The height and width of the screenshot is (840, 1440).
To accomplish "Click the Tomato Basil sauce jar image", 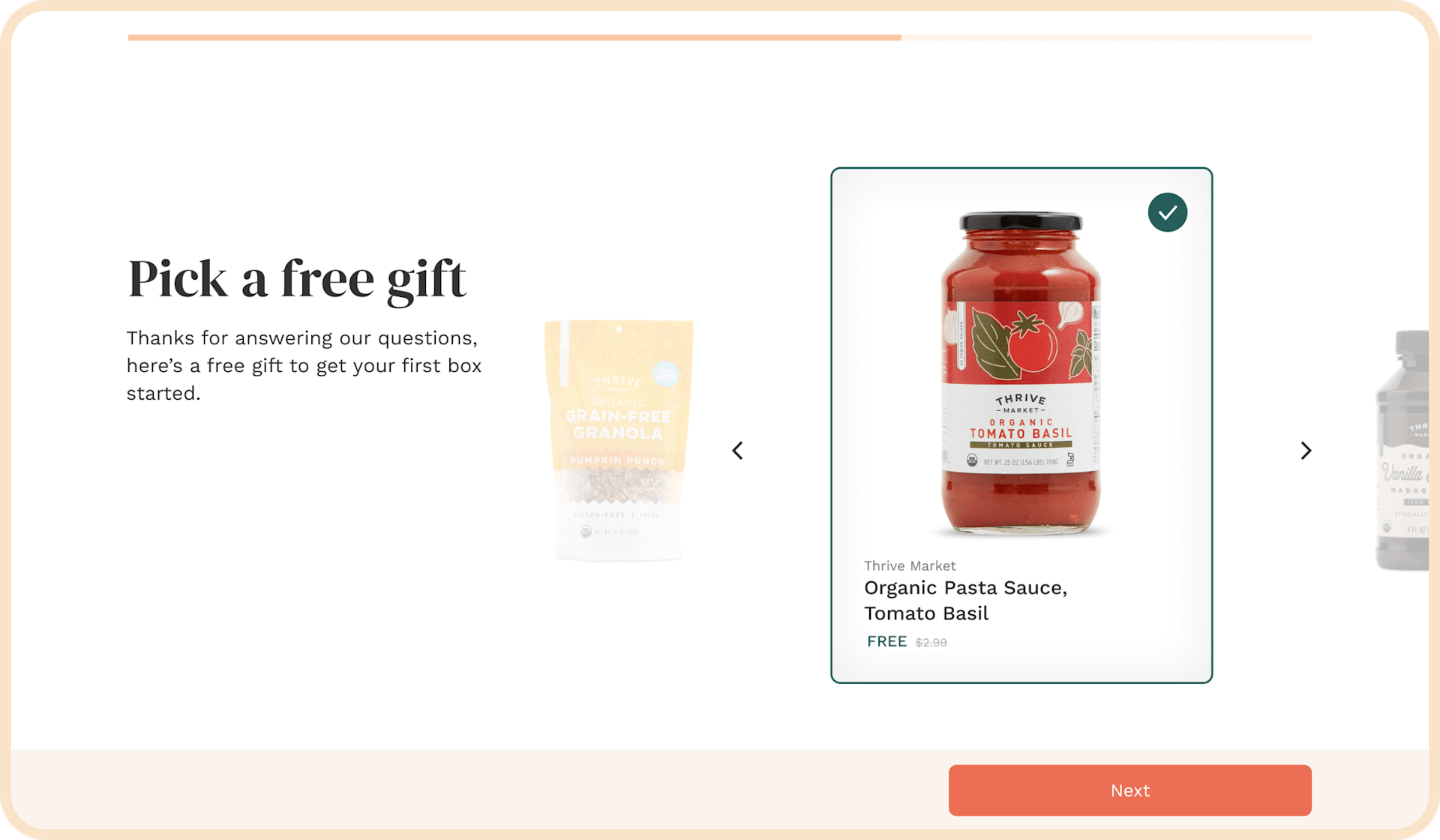I will pos(1021,373).
